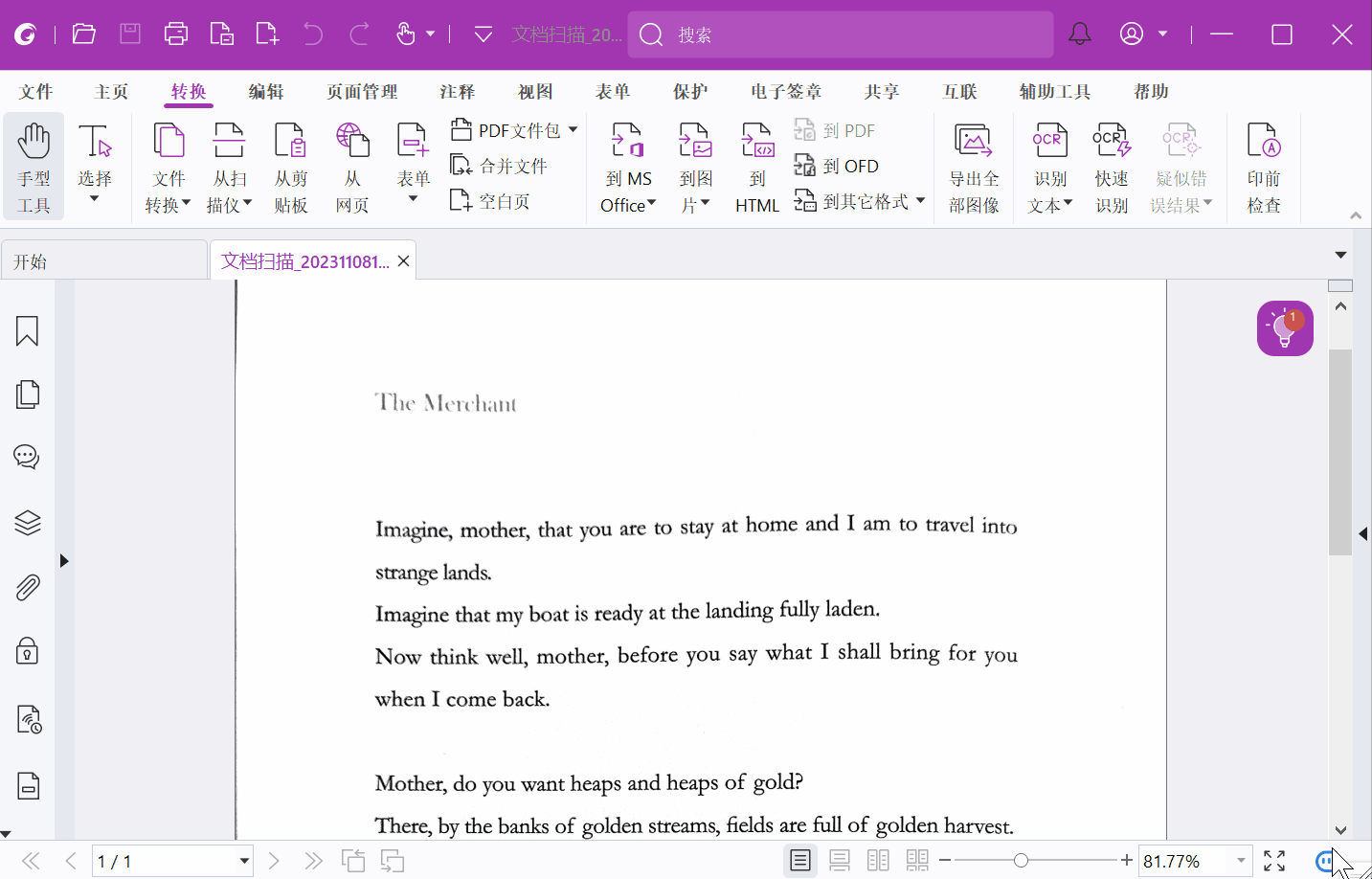Switch to 页面管理 ribbon tab
This screenshot has width=1372, height=879.
click(362, 92)
